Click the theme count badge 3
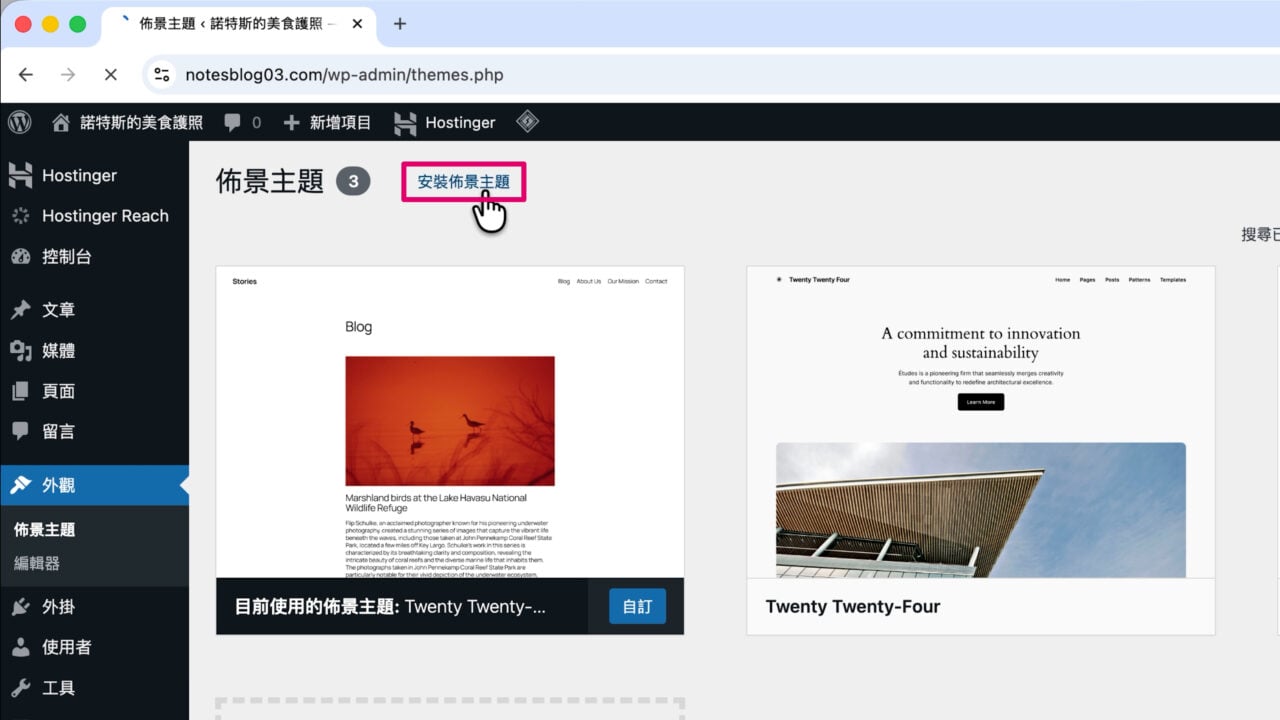This screenshot has height=720, width=1280. [353, 182]
